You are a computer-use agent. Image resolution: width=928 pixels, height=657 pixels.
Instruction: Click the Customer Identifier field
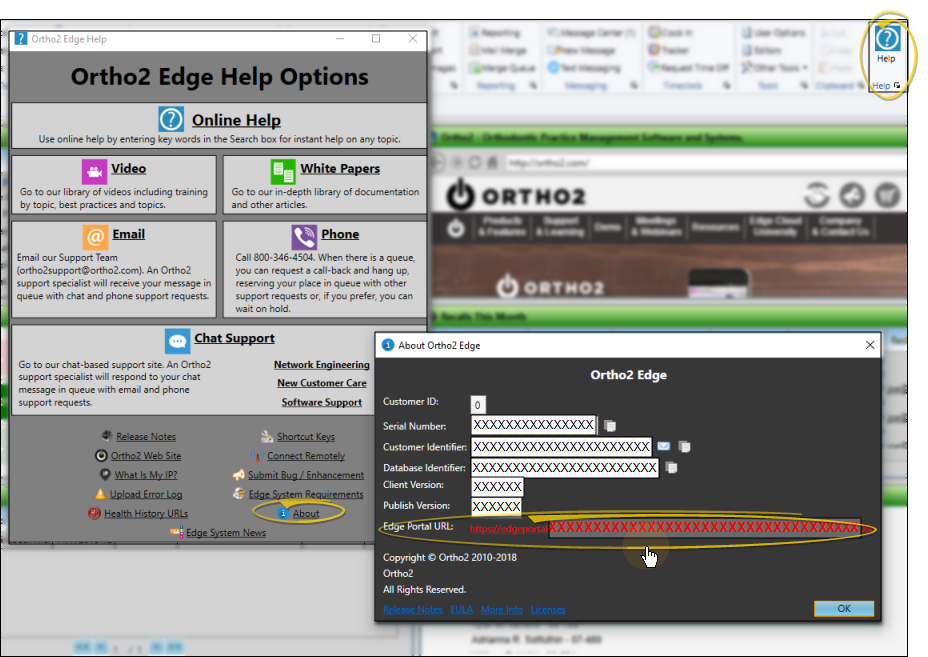561,446
